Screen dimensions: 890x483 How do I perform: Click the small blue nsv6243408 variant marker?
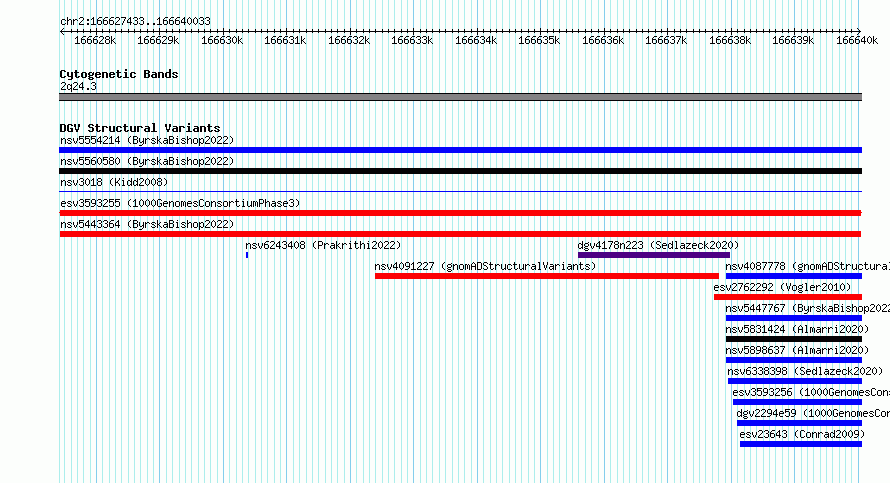coord(247,255)
